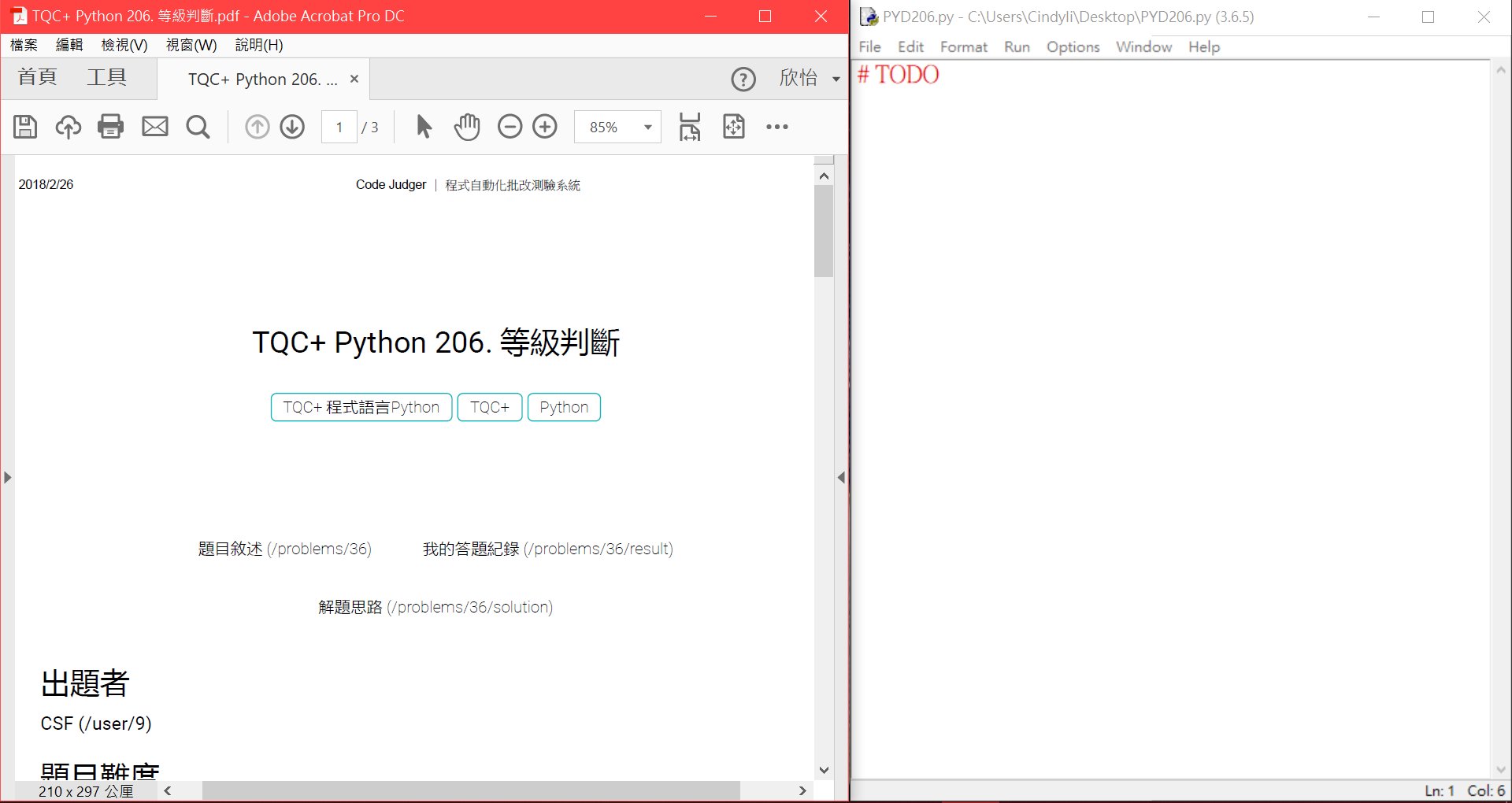Click the Acrobat PDF title bar icon
The width and height of the screenshot is (1512, 803).
click(19, 16)
